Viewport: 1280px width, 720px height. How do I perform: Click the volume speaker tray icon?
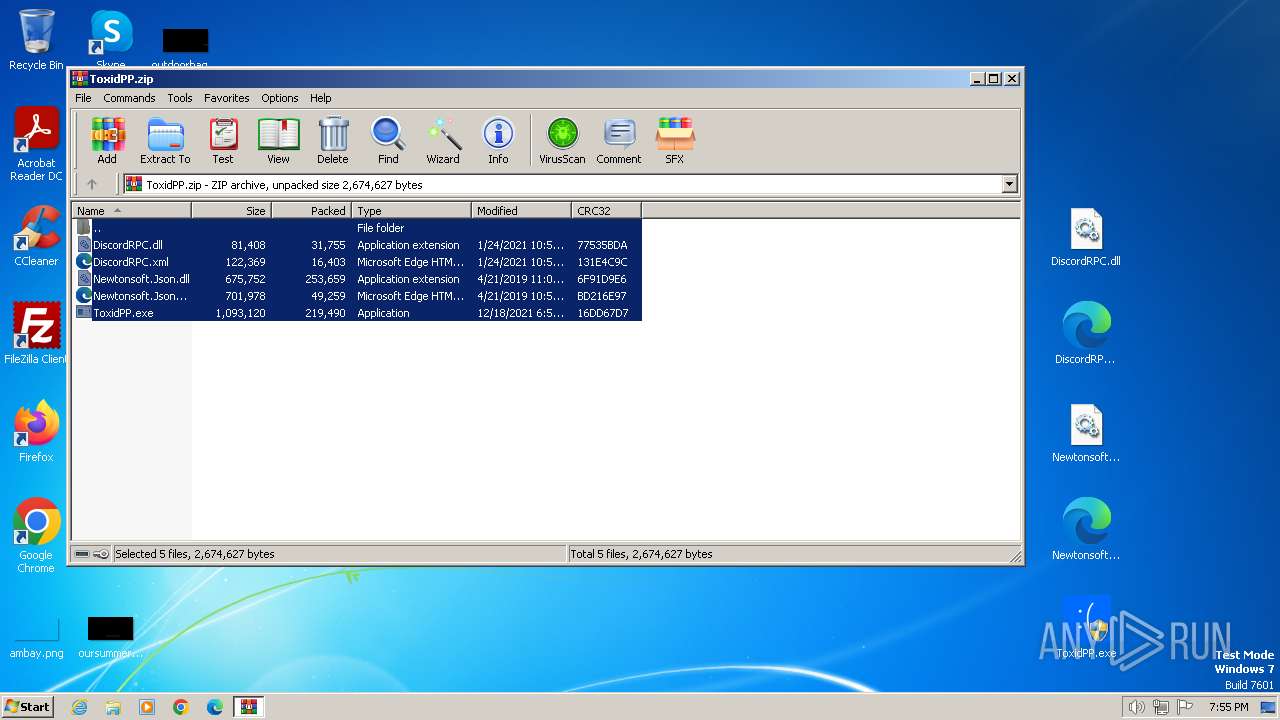[1136, 707]
